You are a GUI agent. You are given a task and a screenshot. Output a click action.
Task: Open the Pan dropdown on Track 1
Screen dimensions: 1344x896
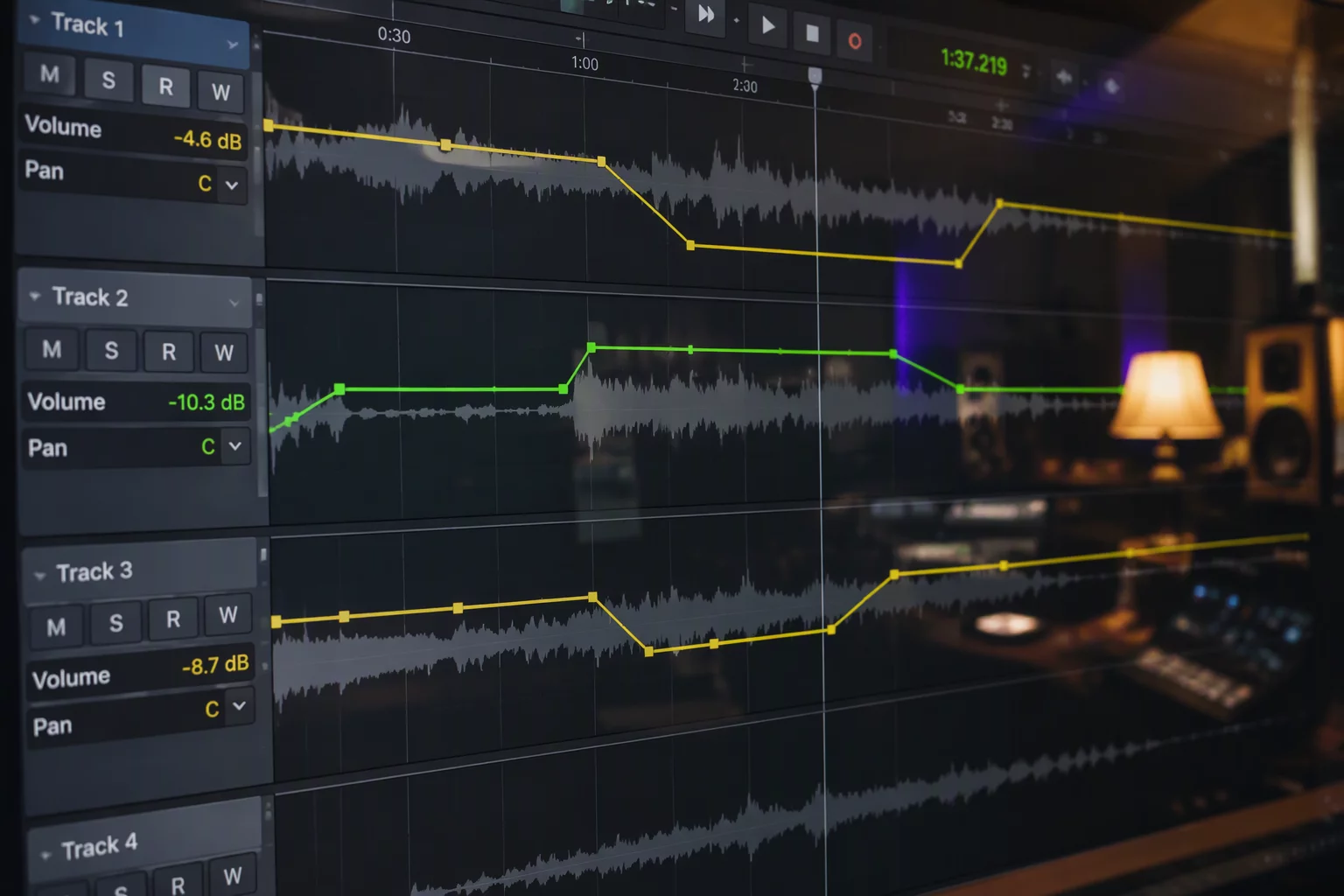click(232, 185)
